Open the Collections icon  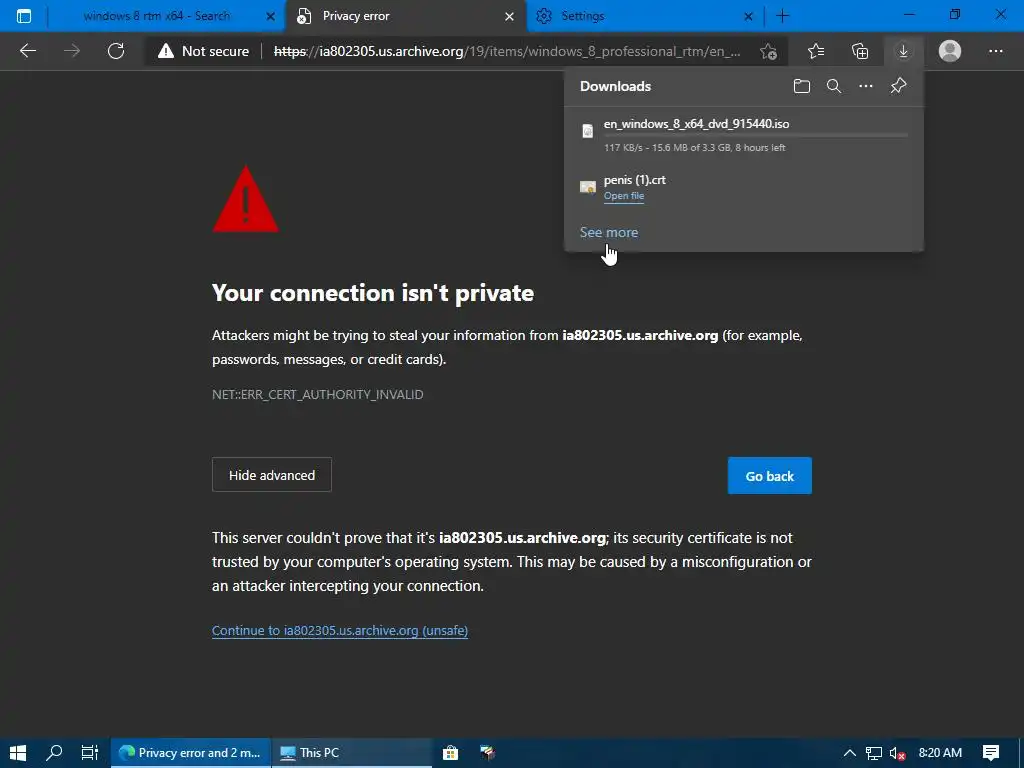tap(860, 51)
